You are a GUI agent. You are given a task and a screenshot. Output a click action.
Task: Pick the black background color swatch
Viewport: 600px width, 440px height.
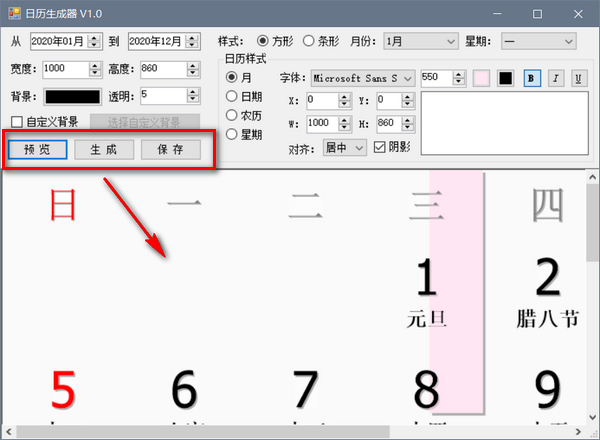70,96
